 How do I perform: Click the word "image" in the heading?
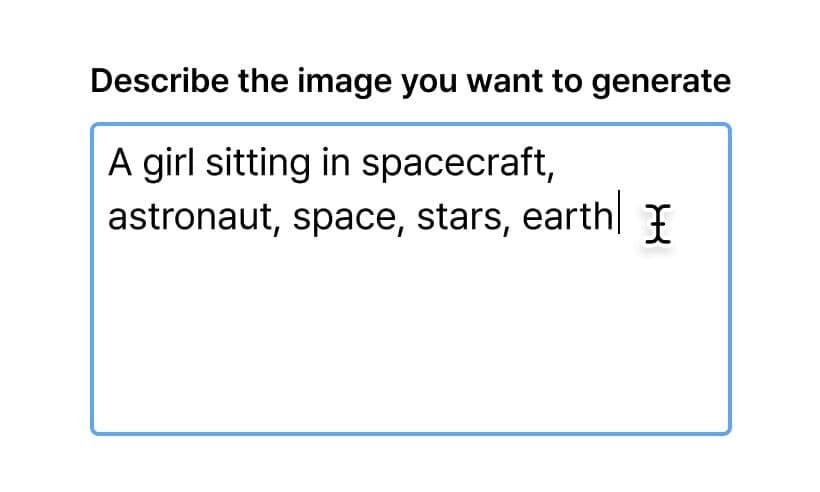coord(272,83)
